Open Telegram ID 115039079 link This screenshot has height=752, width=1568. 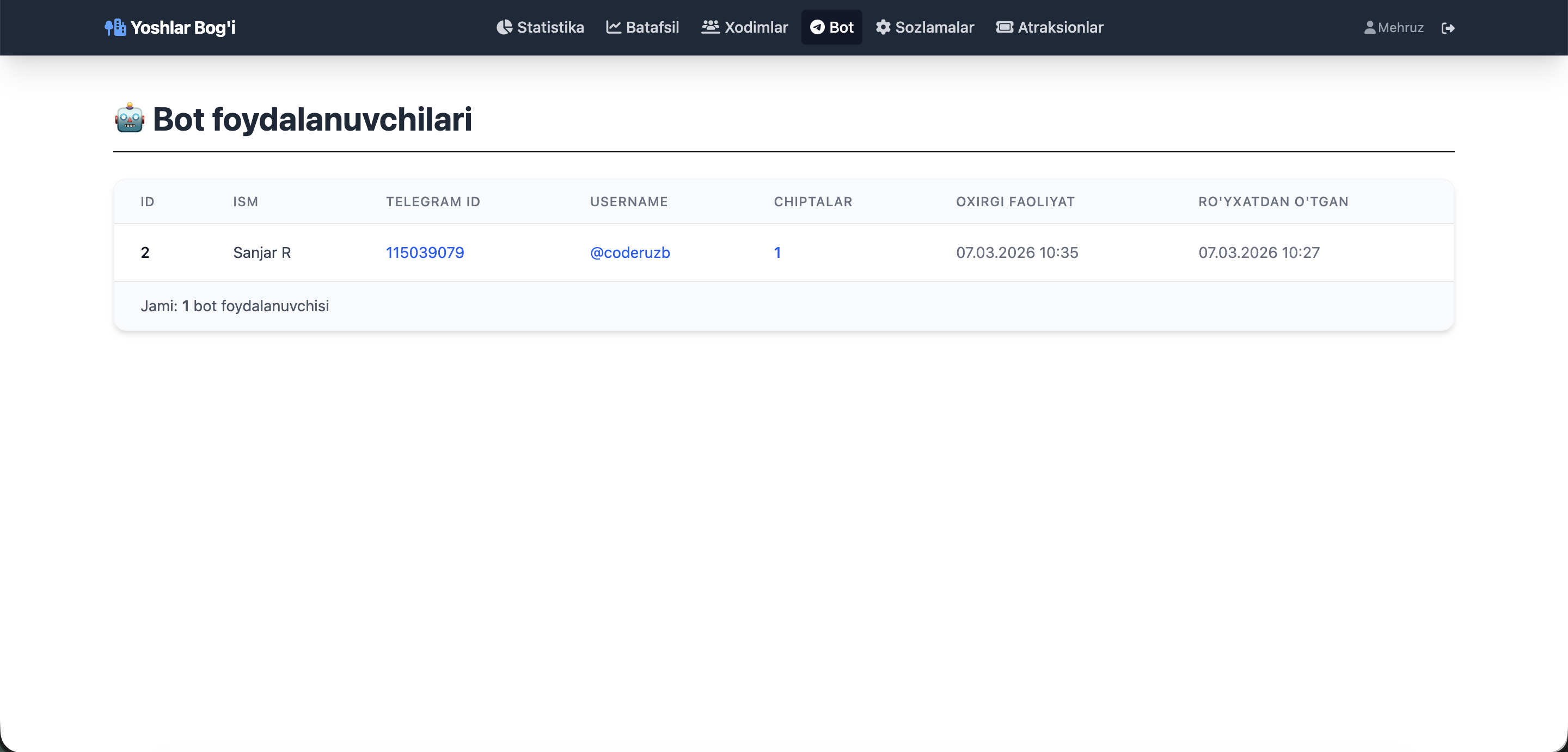coord(425,252)
